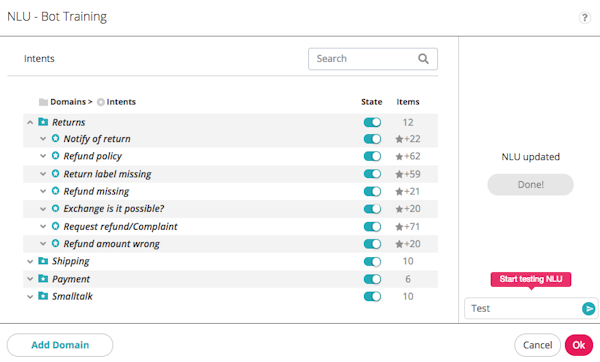
Task: Expand the Refund amount wrong intent
Action: pos(43,244)
